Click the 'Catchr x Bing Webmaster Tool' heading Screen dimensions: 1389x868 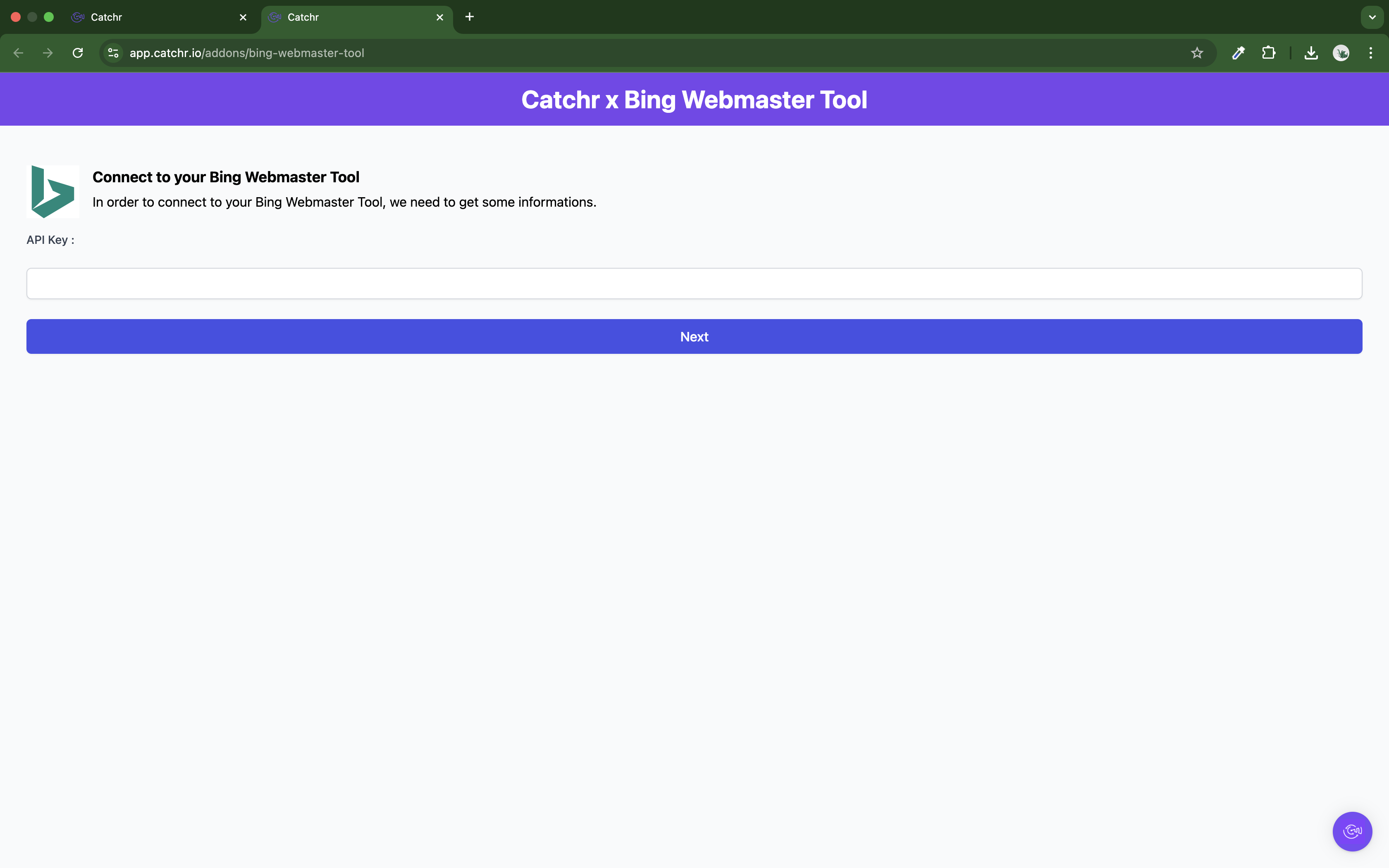[x=694, y=100]
